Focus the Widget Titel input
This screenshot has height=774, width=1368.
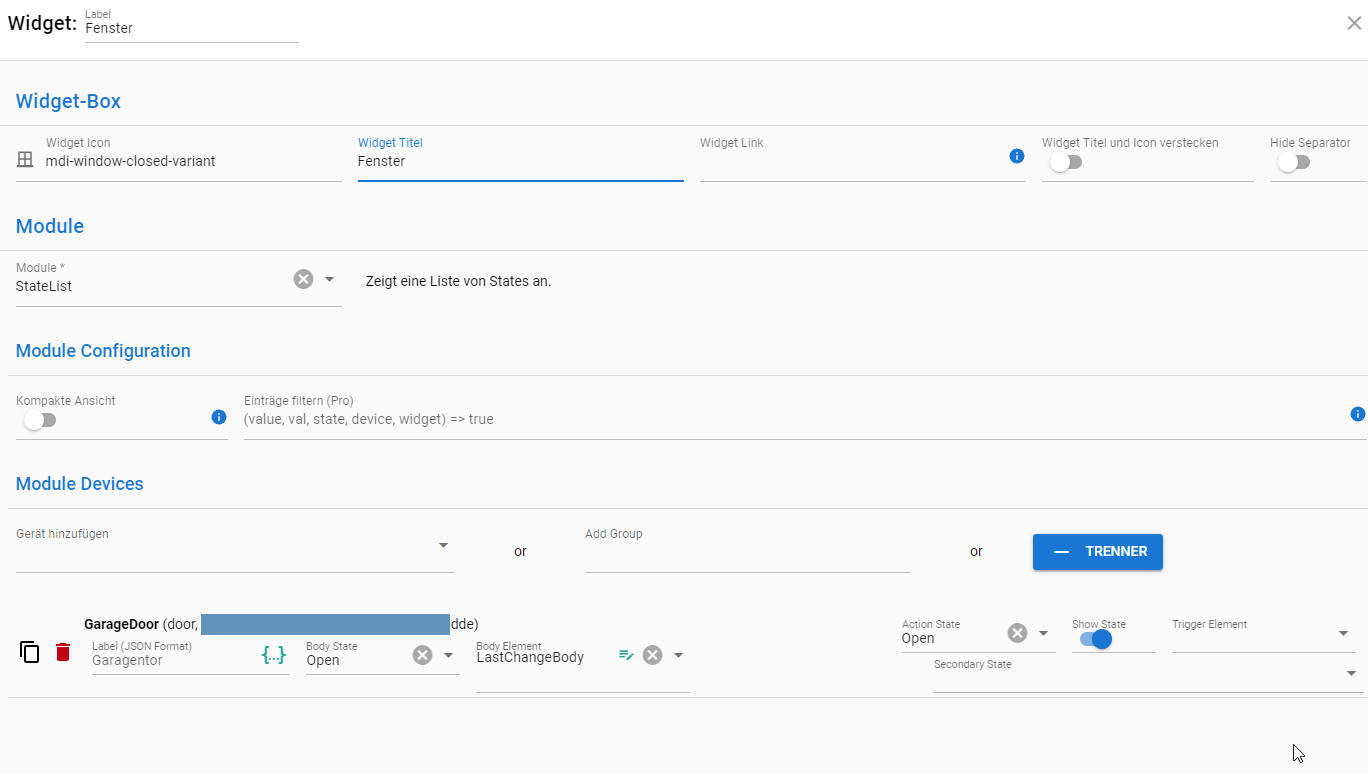coord(520,161)
